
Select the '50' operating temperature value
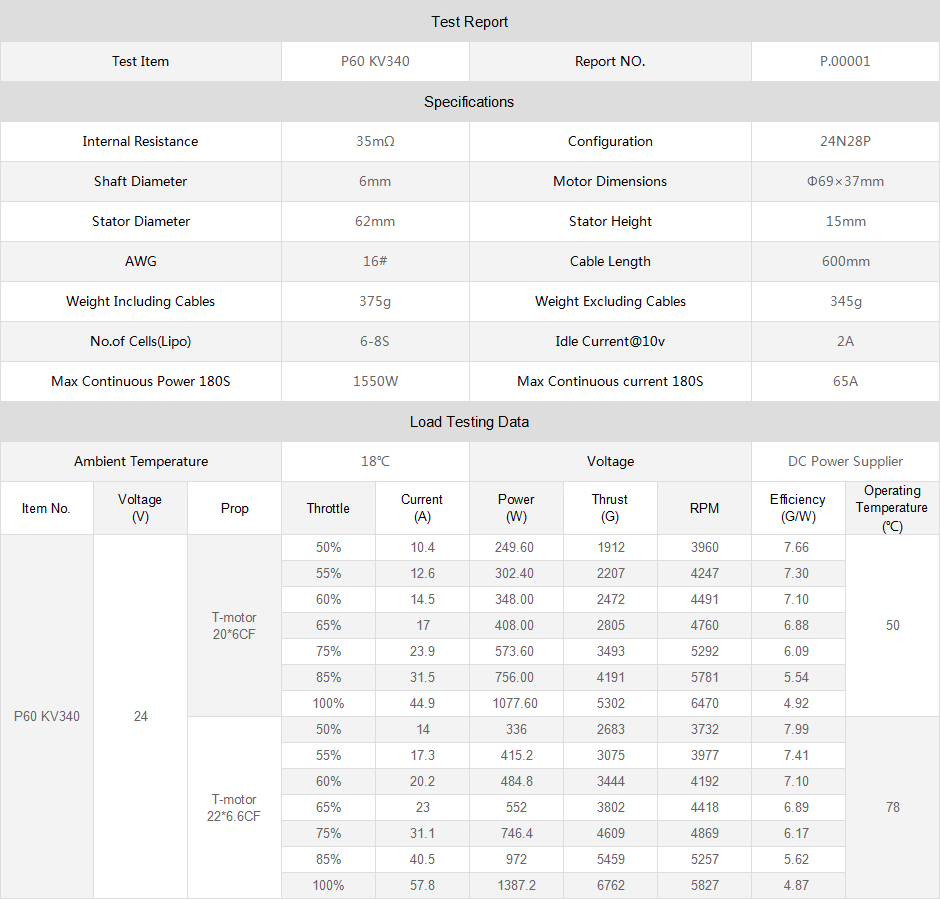893,626
